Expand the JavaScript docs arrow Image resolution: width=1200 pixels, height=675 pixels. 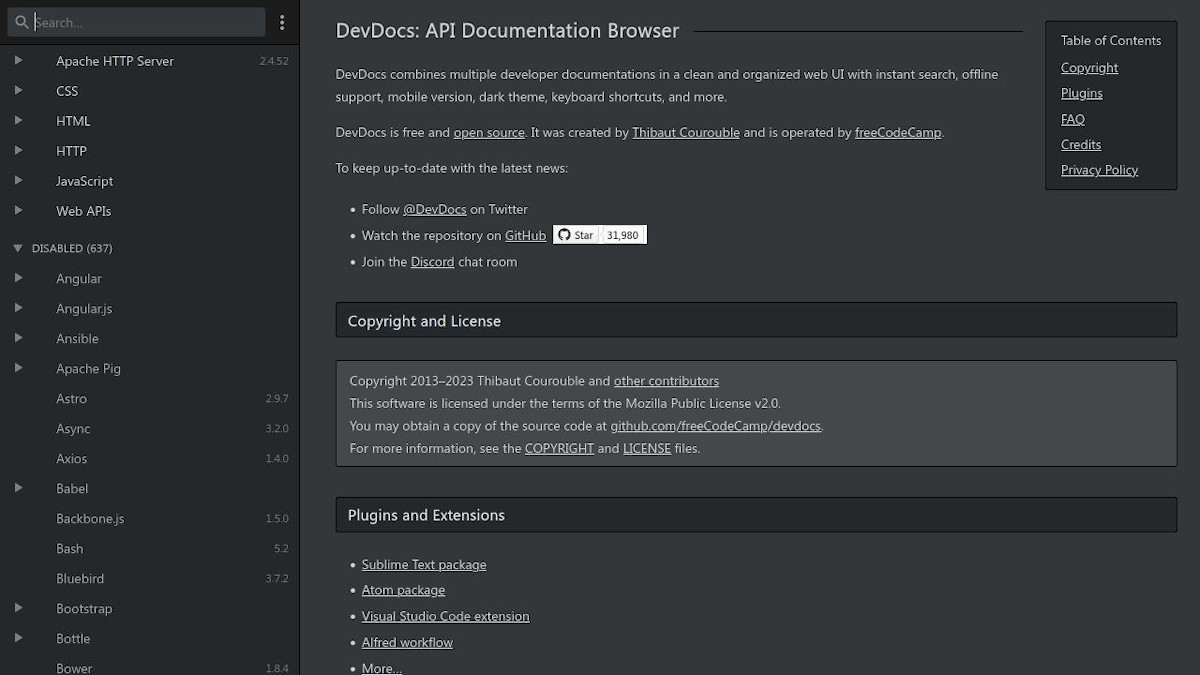pyautogui.click(x=18, y=181)
